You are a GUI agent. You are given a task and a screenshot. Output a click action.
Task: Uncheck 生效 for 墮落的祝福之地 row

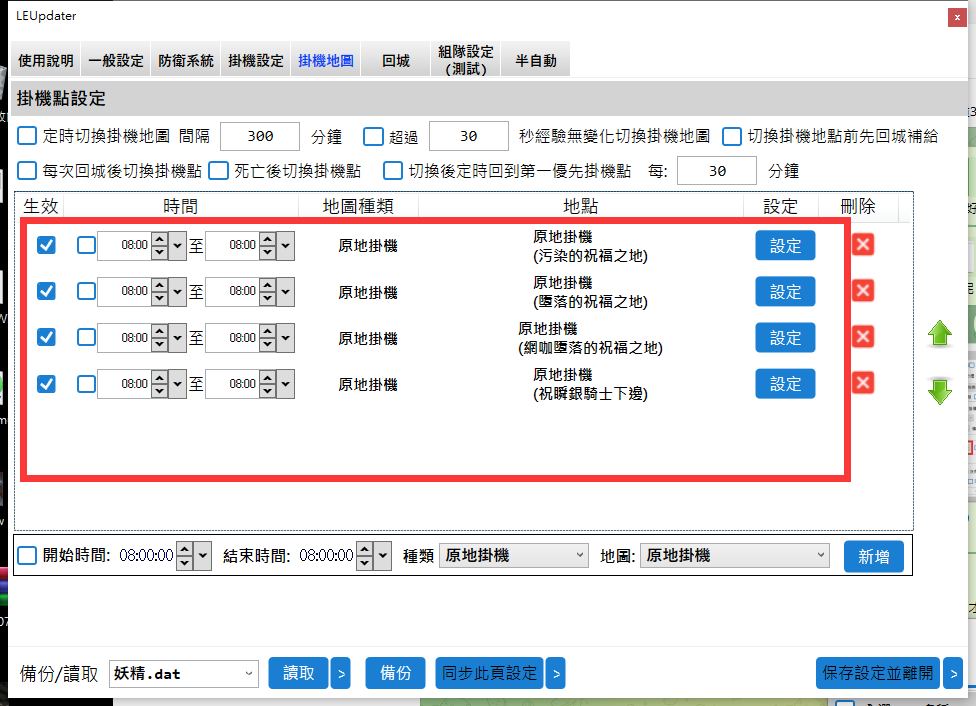pyautogui.click(x=46, y=291)
